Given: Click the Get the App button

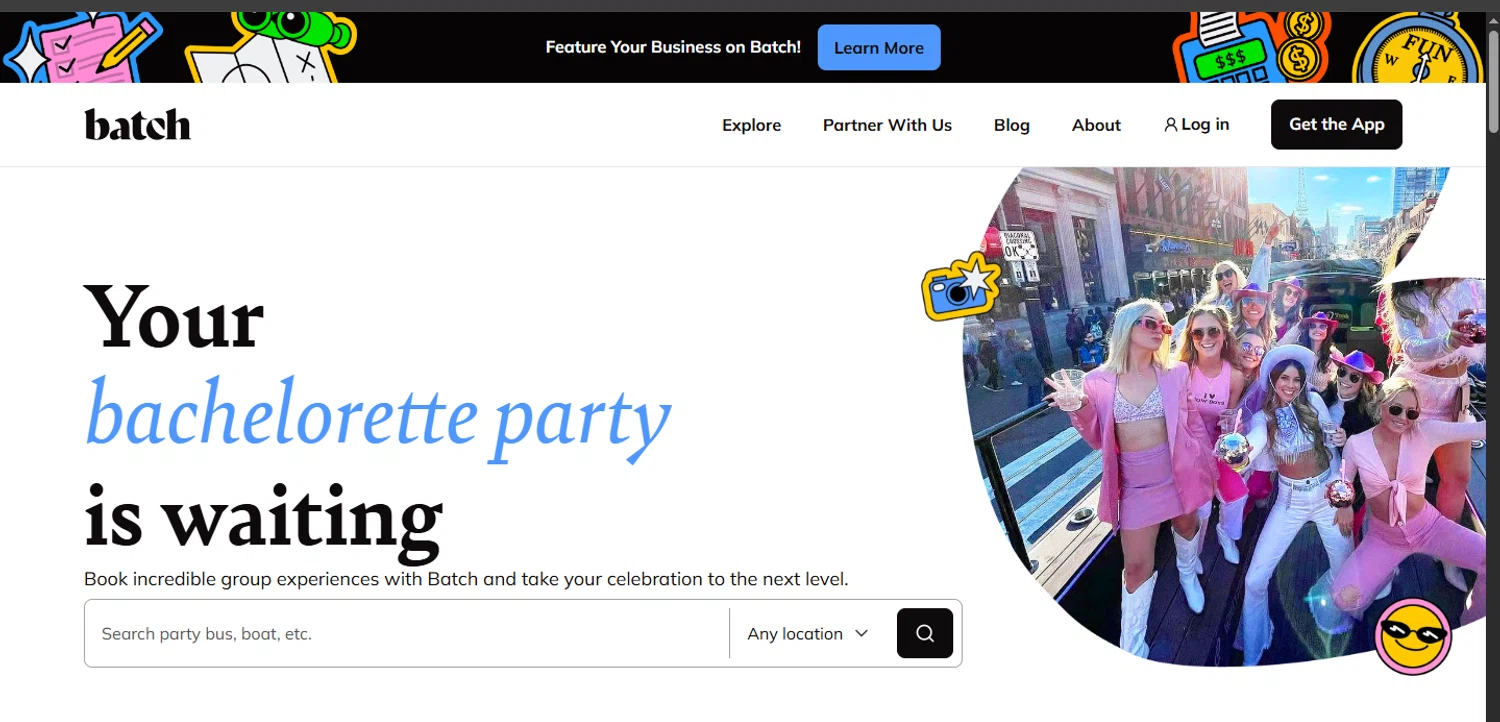Looking at the screenshot, I should click(1336, 125).
